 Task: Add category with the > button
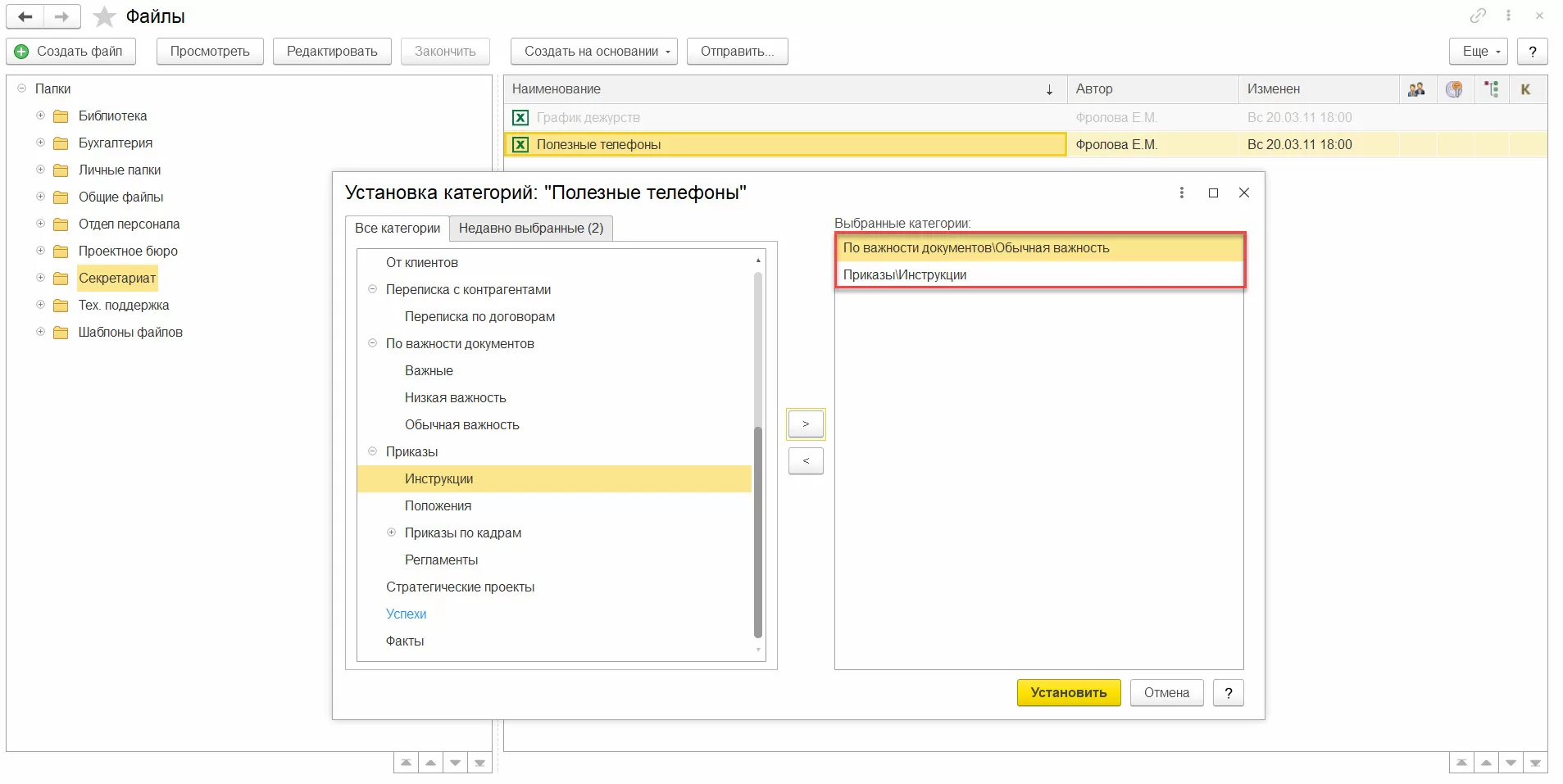(806, 424)
